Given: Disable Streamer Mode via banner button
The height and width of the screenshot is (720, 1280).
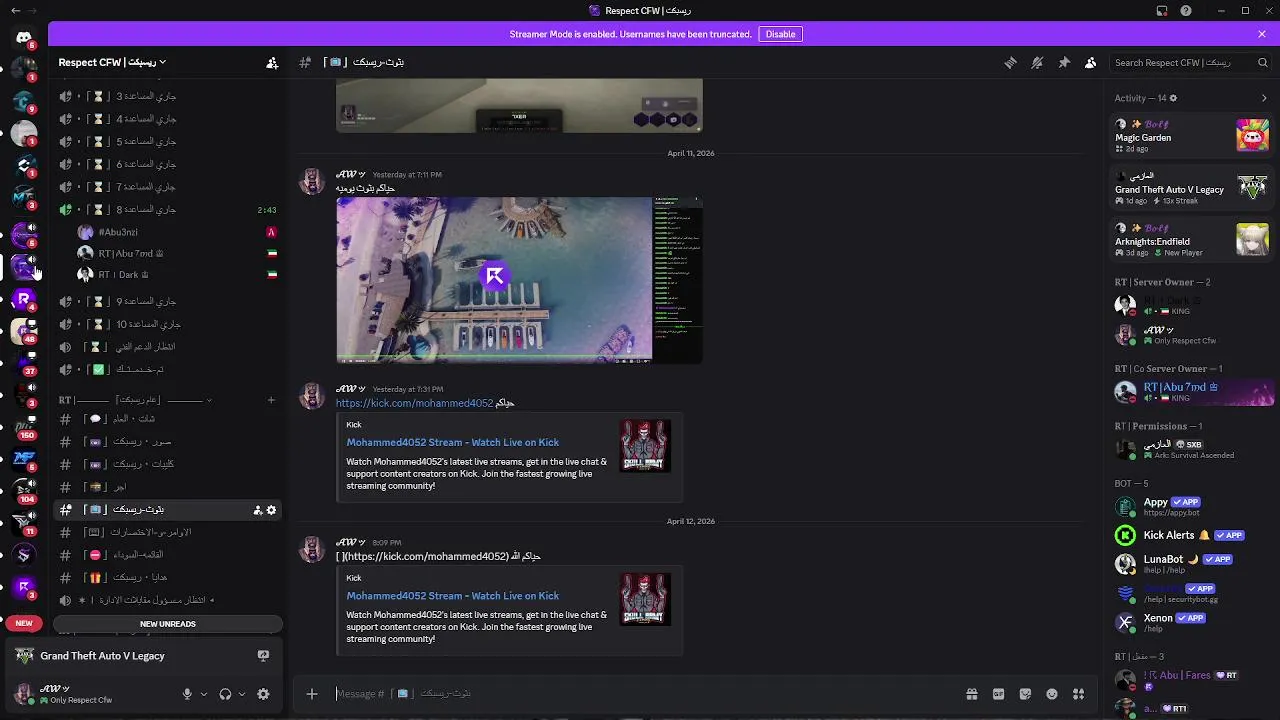Looking at the screenshot, I should (780, 34).
